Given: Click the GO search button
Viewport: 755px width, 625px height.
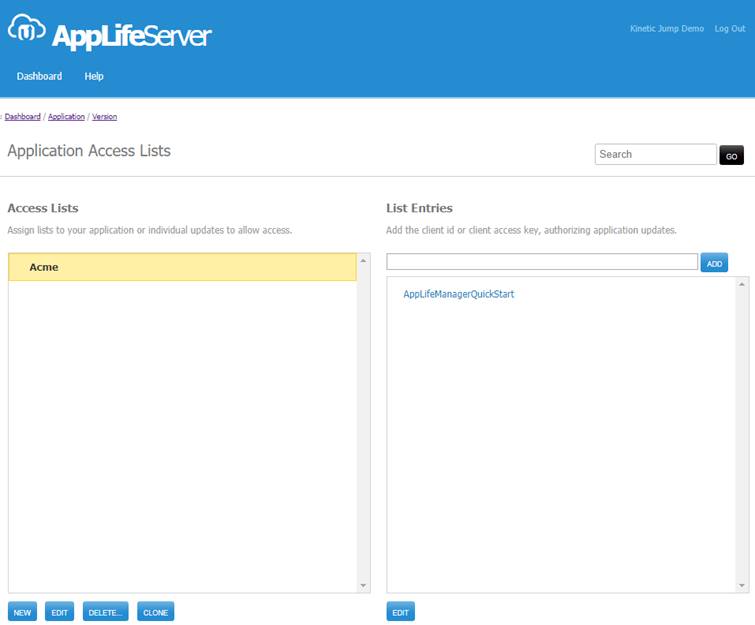Looking at the screenshot, I should click(x=731, y=155).
